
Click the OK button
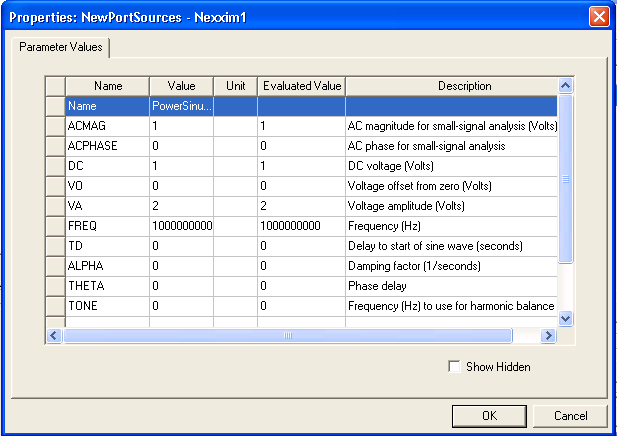(x=488, y=415)
